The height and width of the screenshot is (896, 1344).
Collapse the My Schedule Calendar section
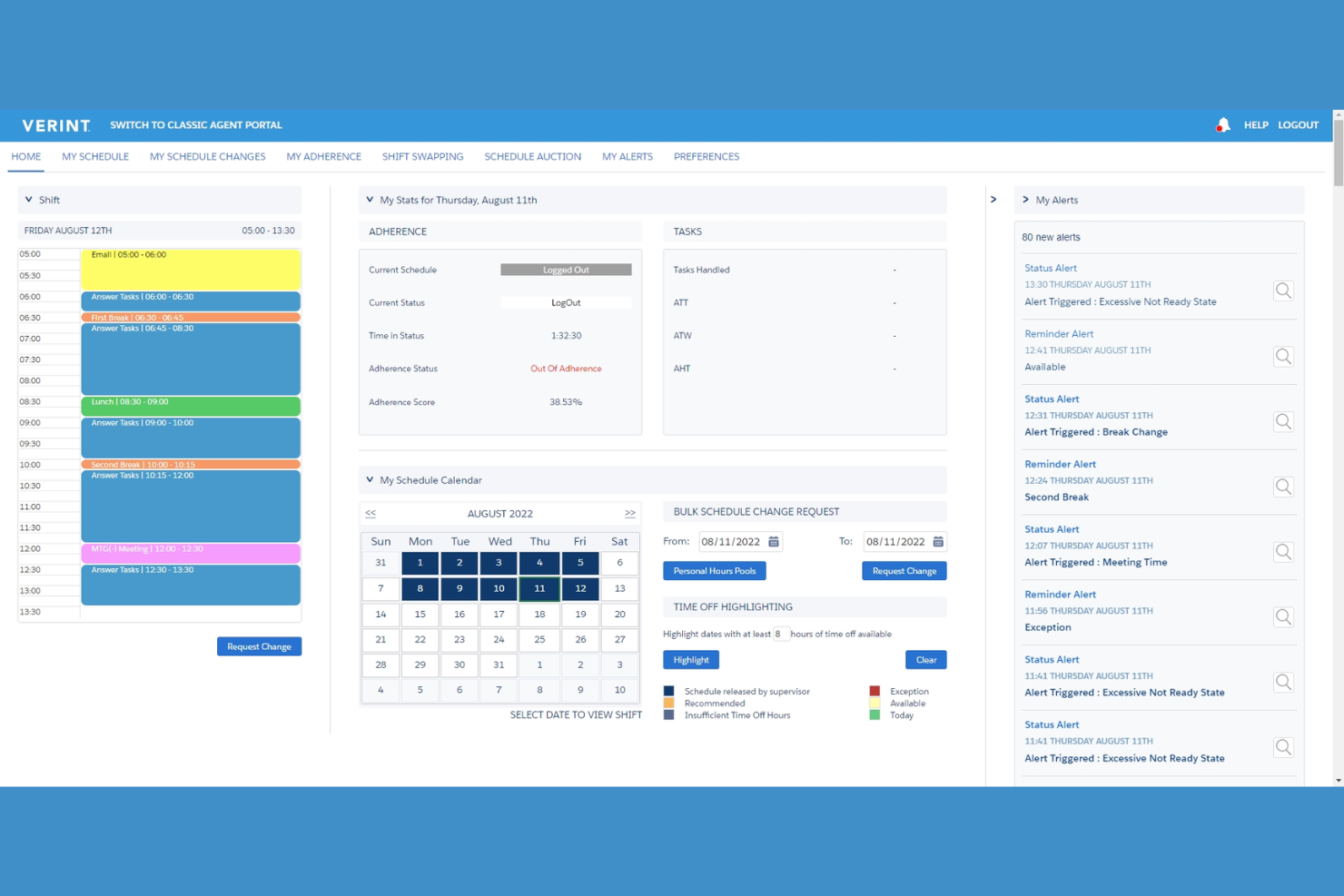click(370, 479)
